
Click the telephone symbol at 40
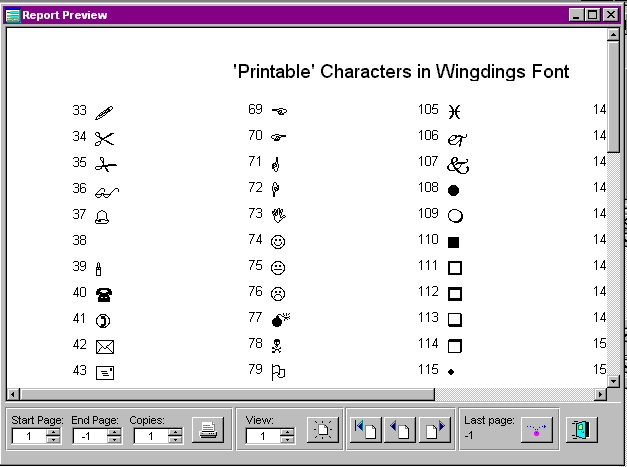click(104, 295)
